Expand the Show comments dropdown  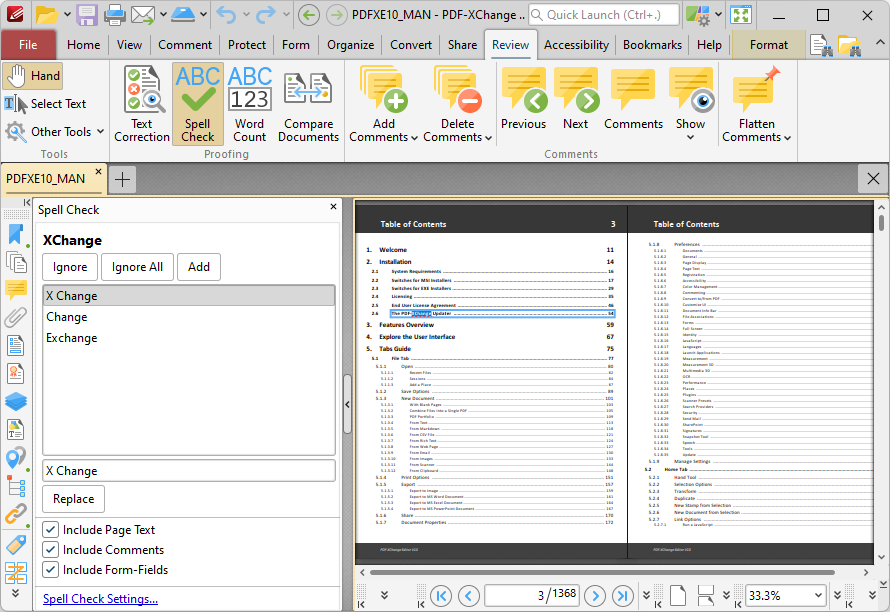tap(690, 137)
